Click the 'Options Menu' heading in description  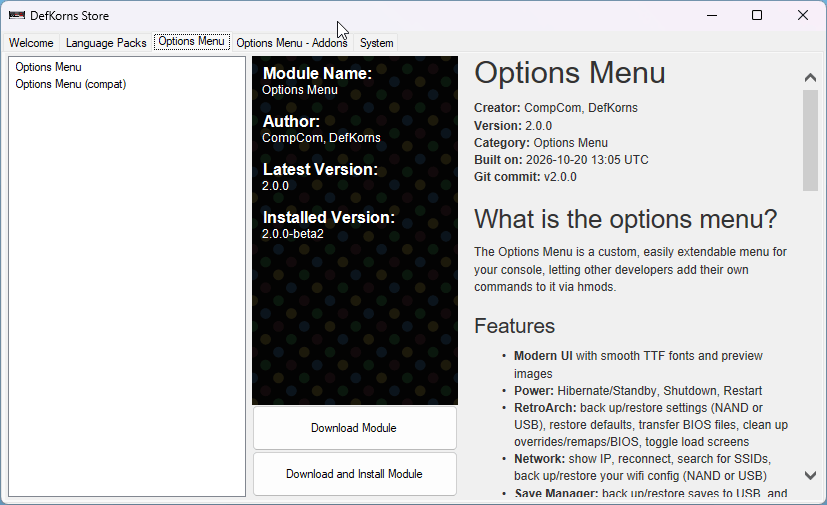tap(570, 73)
